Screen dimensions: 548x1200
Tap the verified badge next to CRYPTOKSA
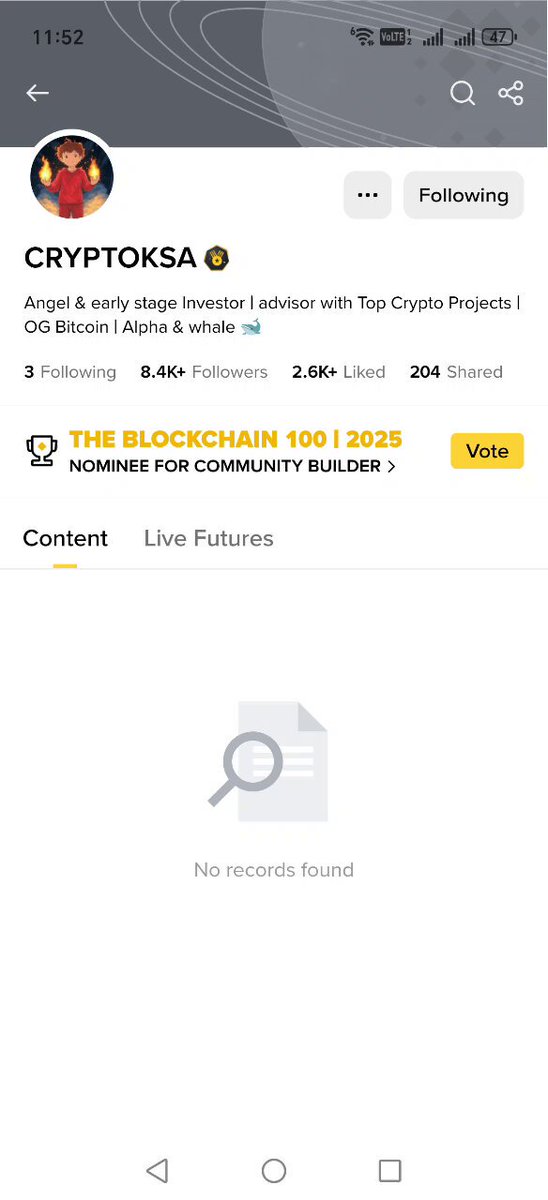point(217,258)
